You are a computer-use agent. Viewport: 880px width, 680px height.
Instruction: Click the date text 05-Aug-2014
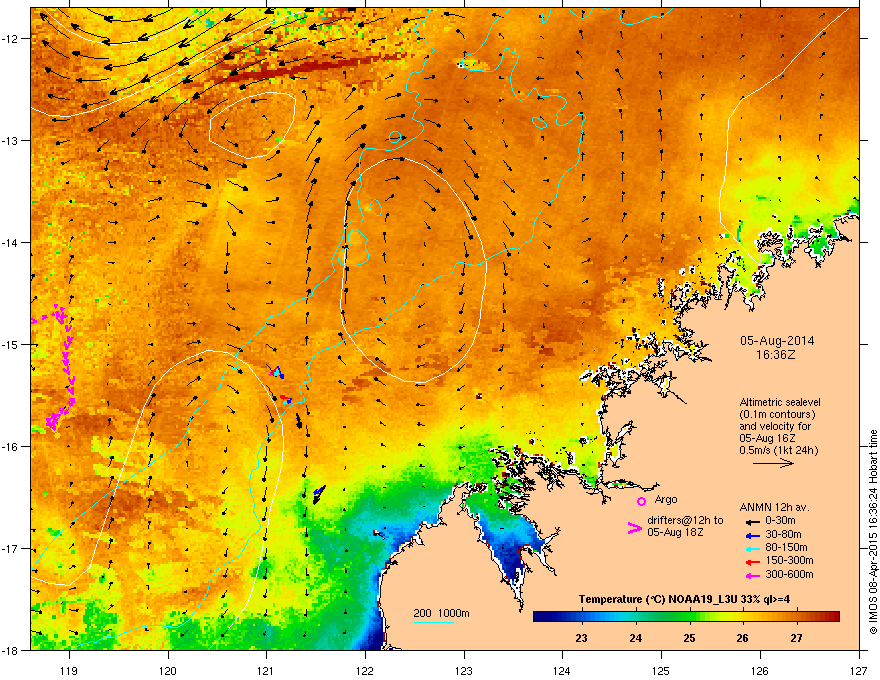click(x=777, y=341)
